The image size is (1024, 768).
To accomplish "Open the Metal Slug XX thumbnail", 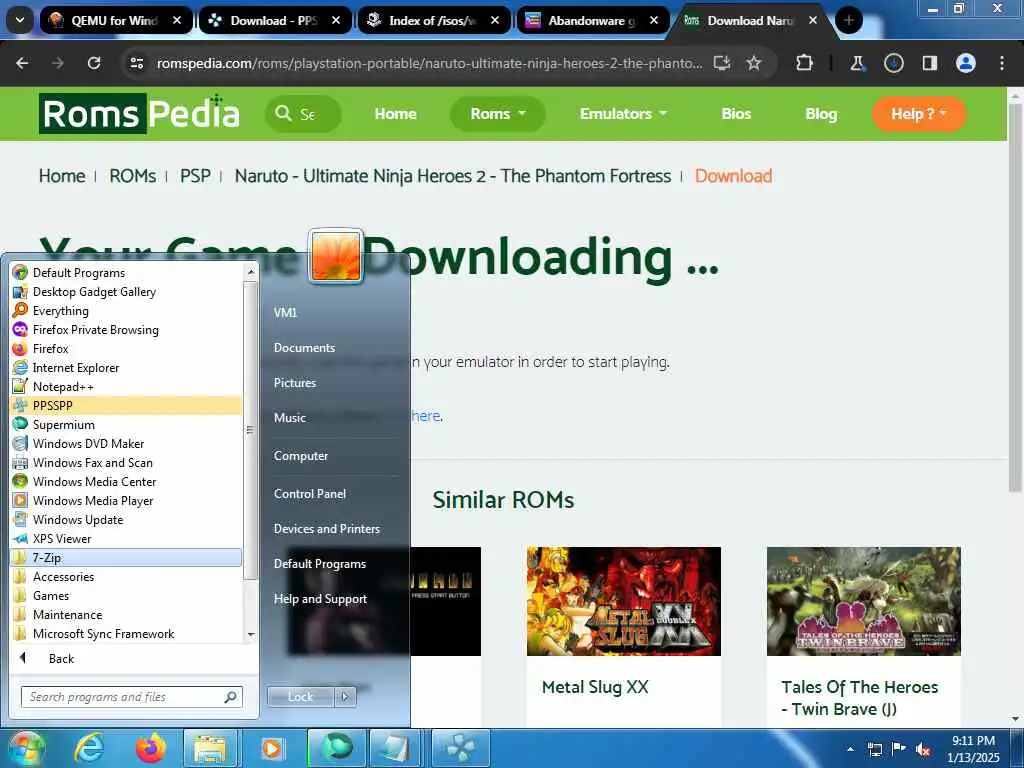I will (x=624, y=601).
